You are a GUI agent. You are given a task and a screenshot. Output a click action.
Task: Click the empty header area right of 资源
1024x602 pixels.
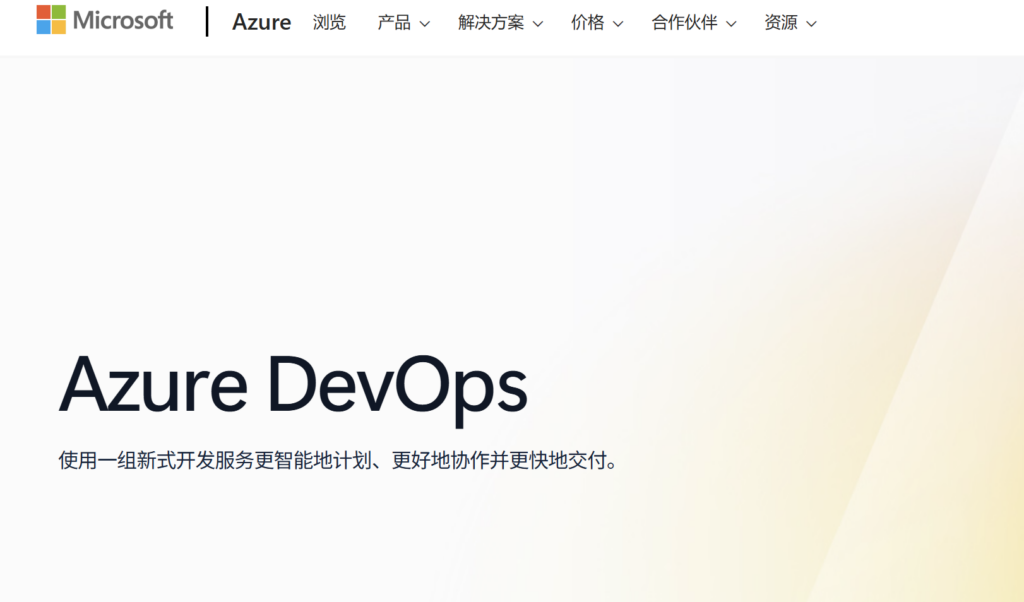click(921, 26)
